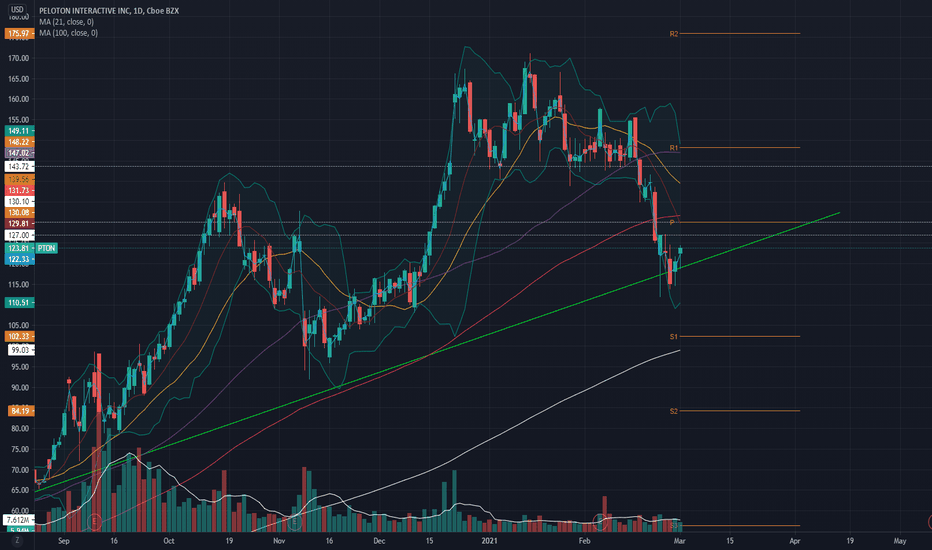This screenshot has width=932, height=550.
Task: Open the November earnings E marker
Action: point(294,522)
